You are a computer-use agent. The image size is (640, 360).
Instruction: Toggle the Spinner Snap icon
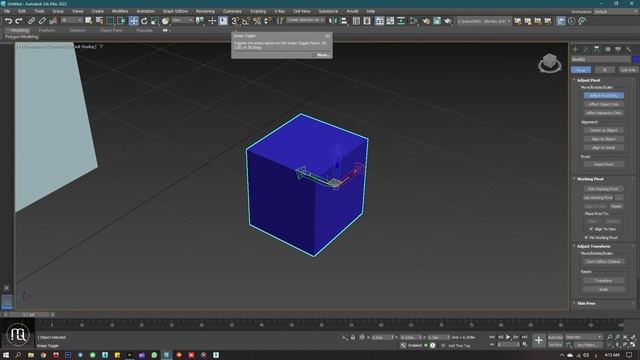pos(267,21)
